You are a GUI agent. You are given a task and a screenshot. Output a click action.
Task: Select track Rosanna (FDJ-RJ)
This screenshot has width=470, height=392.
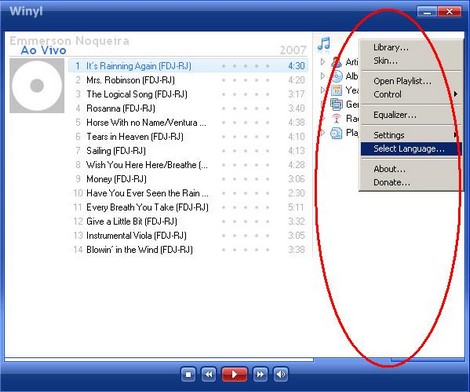188,108
